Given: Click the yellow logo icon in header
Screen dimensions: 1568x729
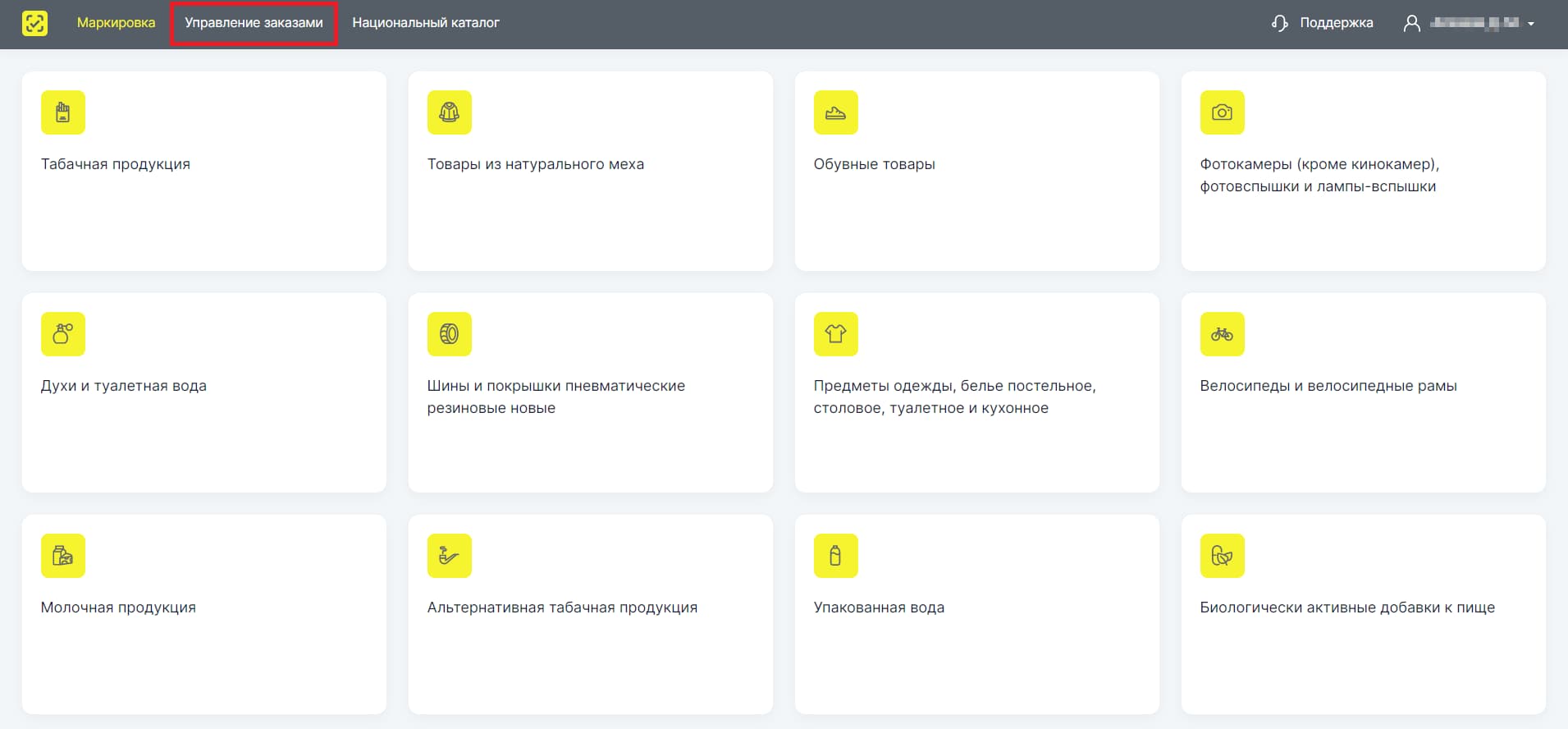Looking at the screenshot, I should tap(34, 23).
